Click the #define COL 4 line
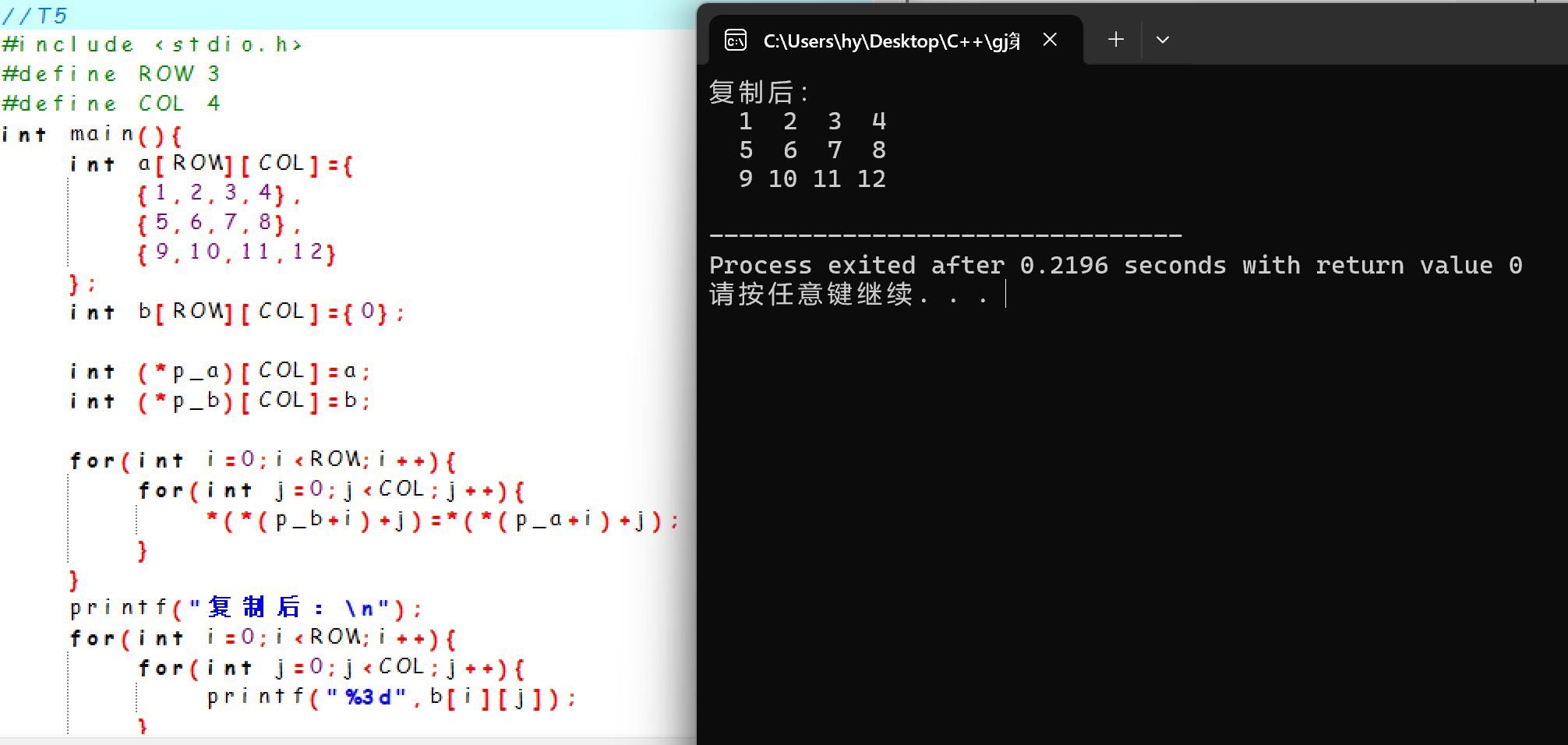1568x745 pixels. coord(111,104)
